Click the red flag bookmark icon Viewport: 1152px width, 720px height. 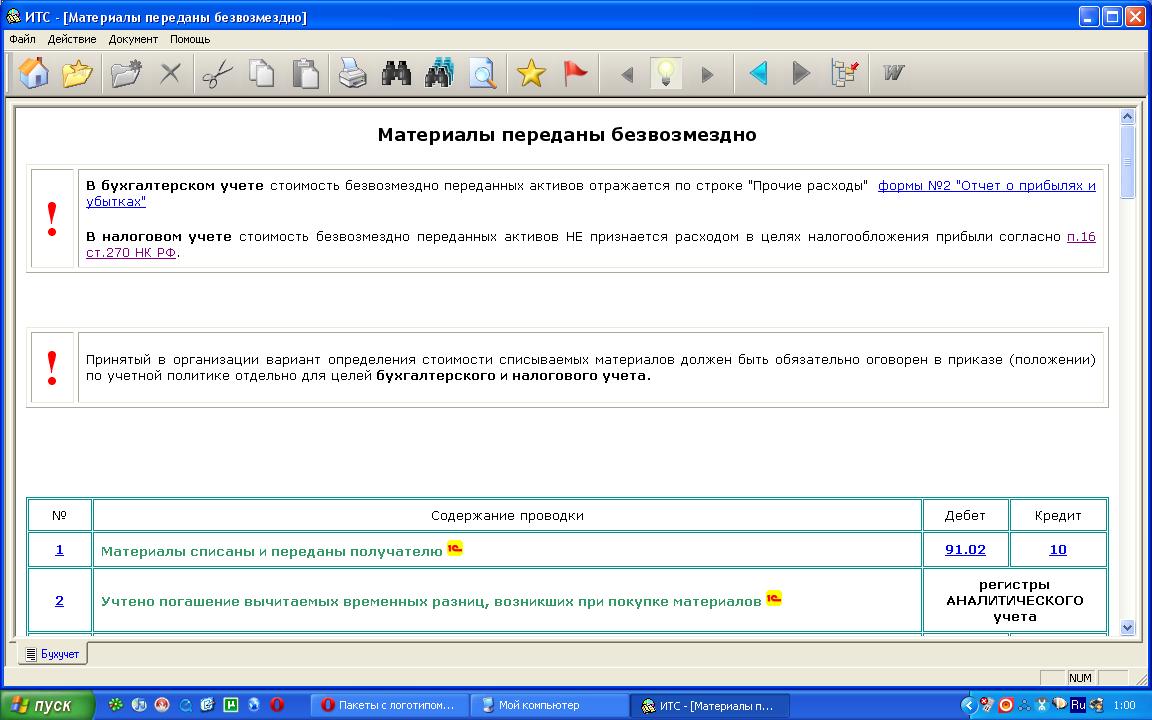coord(575,74)
